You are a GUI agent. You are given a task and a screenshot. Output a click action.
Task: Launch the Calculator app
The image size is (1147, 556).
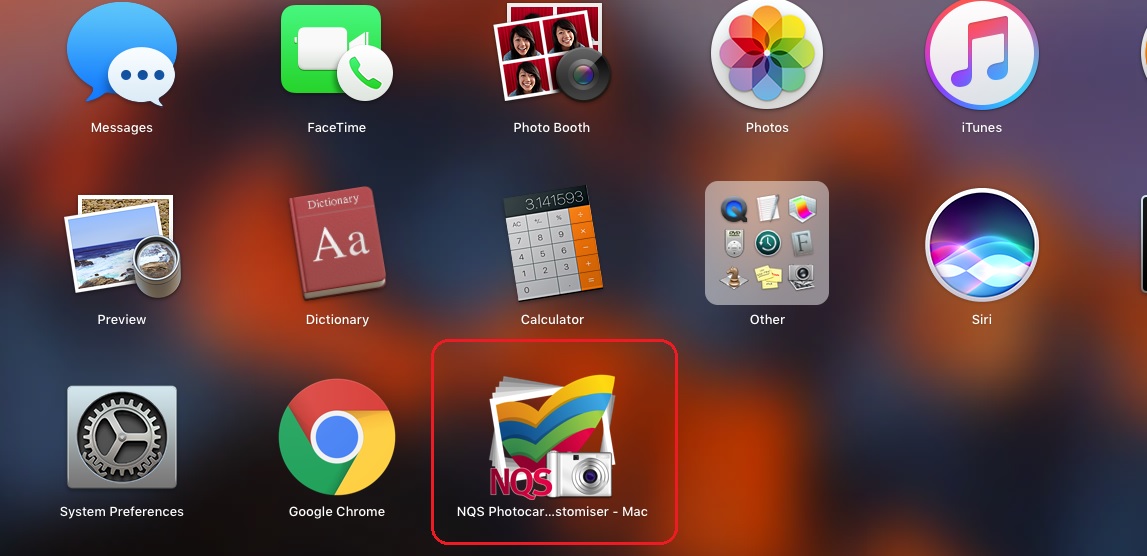552,244
